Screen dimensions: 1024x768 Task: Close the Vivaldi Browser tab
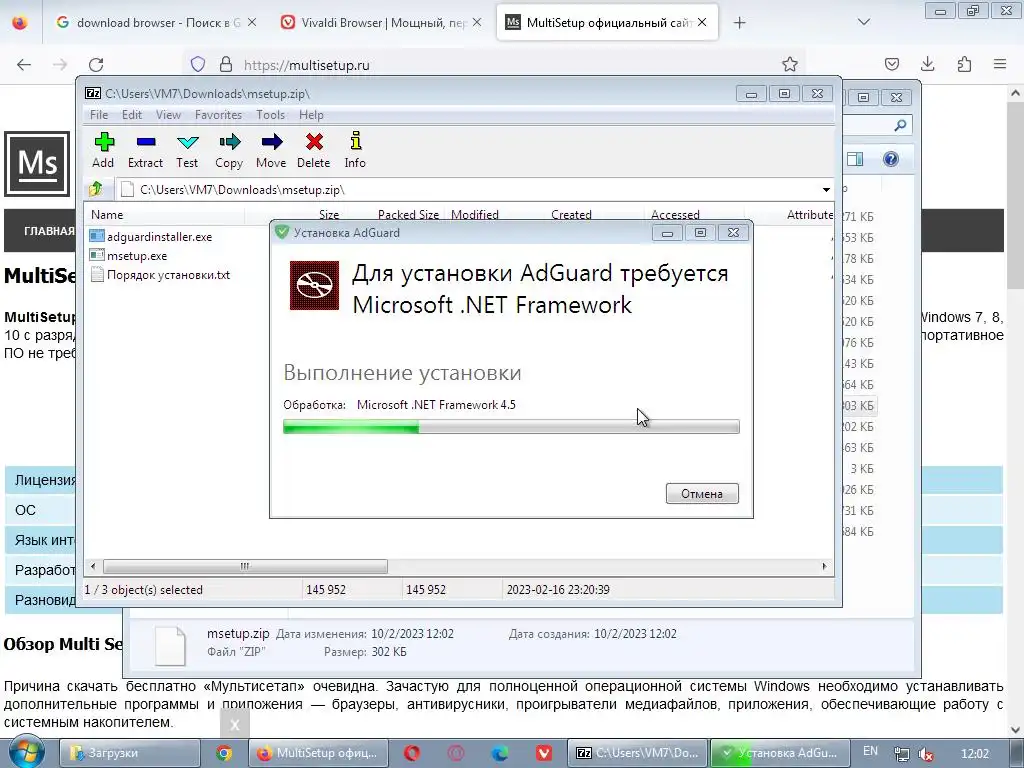(x=477, y=23)
